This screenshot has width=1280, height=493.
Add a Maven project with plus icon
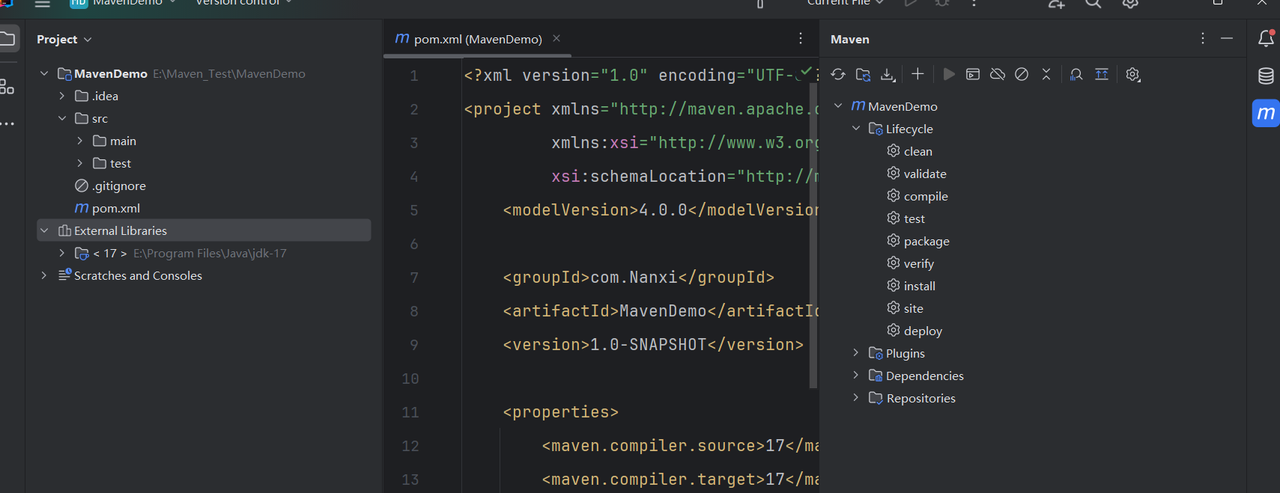tap(918, 74)
